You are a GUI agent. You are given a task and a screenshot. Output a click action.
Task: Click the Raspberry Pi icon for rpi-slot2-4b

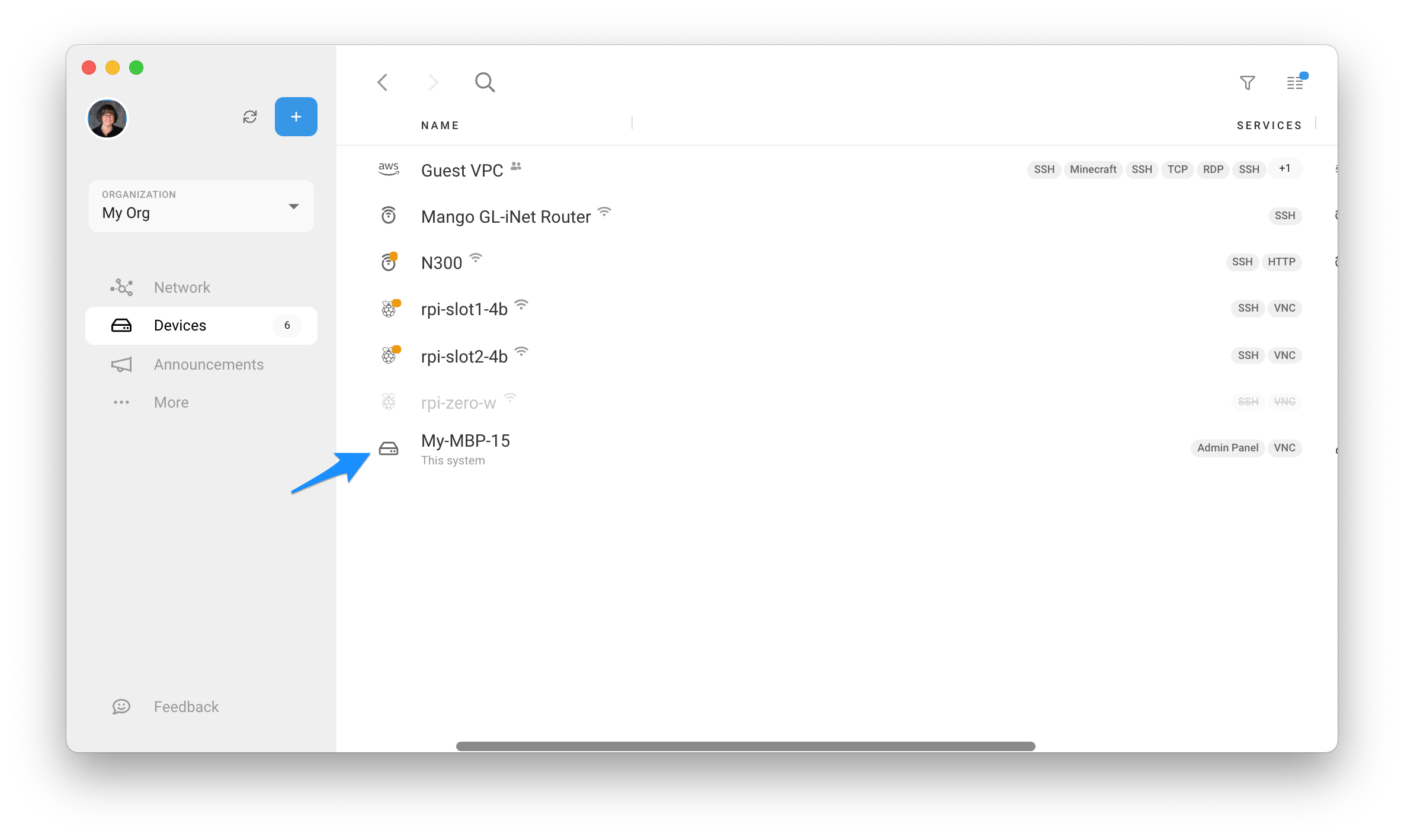[x=389, y=355]
